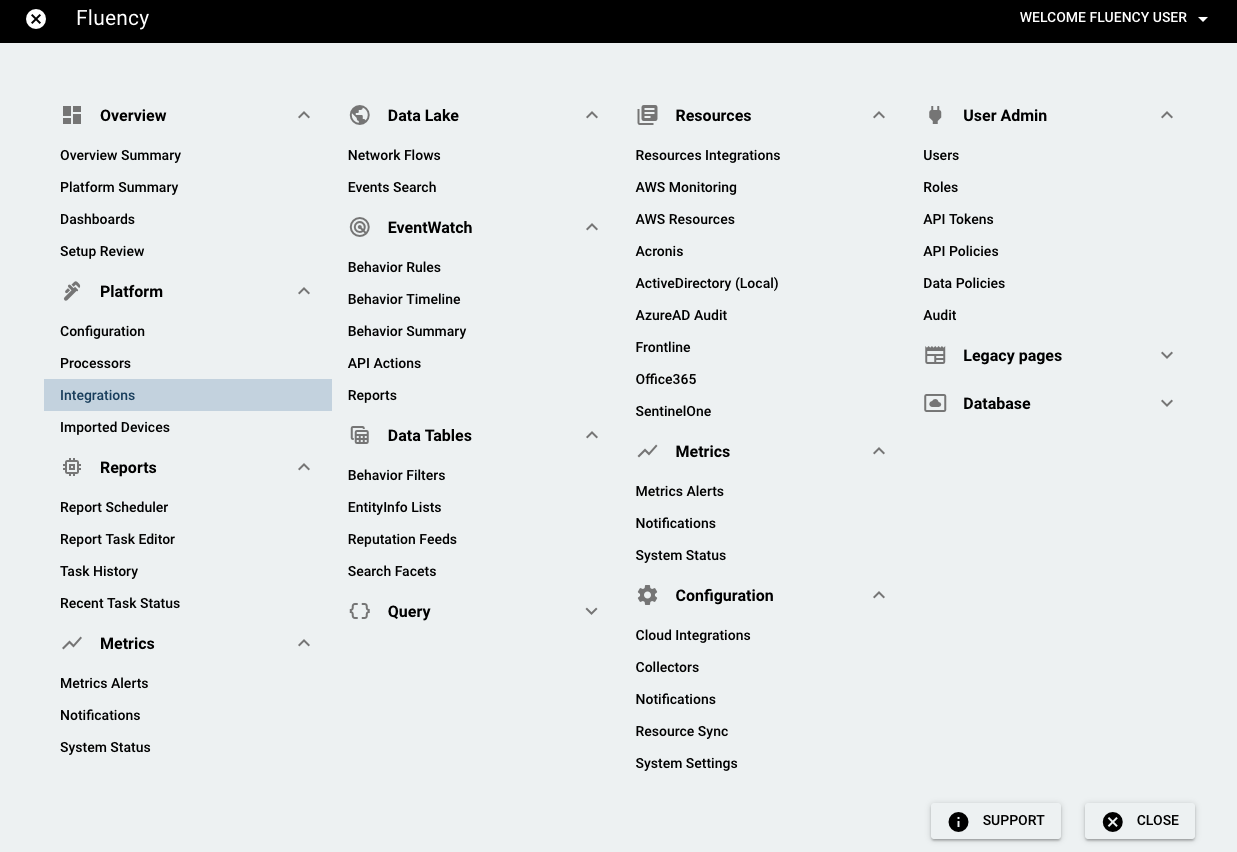Click the Data Lake globe icon
Viewport: 1237px width, 852px height.
[360, 115]
